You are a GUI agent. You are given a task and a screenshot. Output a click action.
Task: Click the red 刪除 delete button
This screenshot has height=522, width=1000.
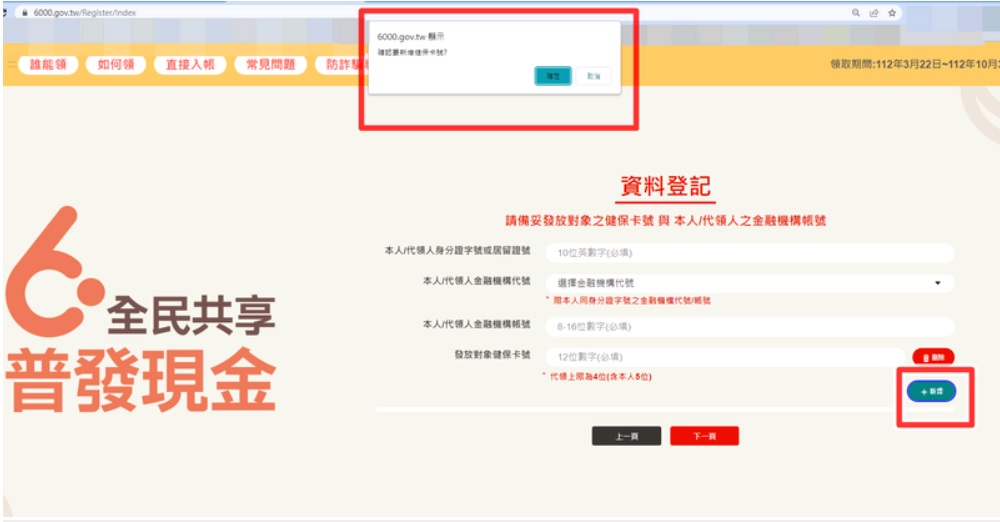pos(933,357)
